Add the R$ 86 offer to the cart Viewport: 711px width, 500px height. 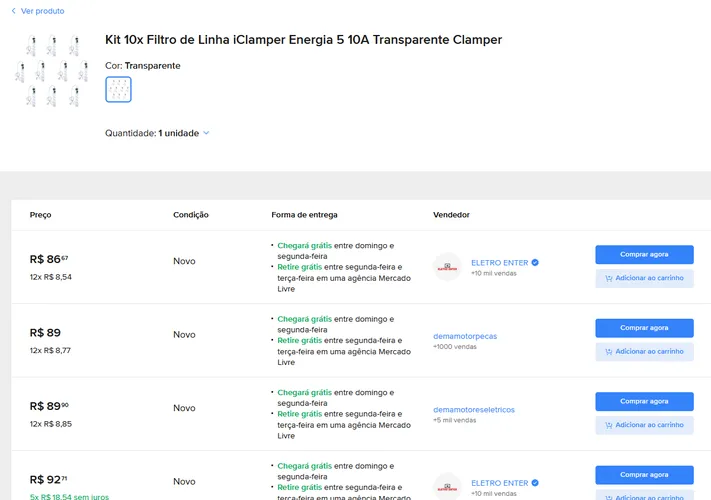(x=644, y=278)
